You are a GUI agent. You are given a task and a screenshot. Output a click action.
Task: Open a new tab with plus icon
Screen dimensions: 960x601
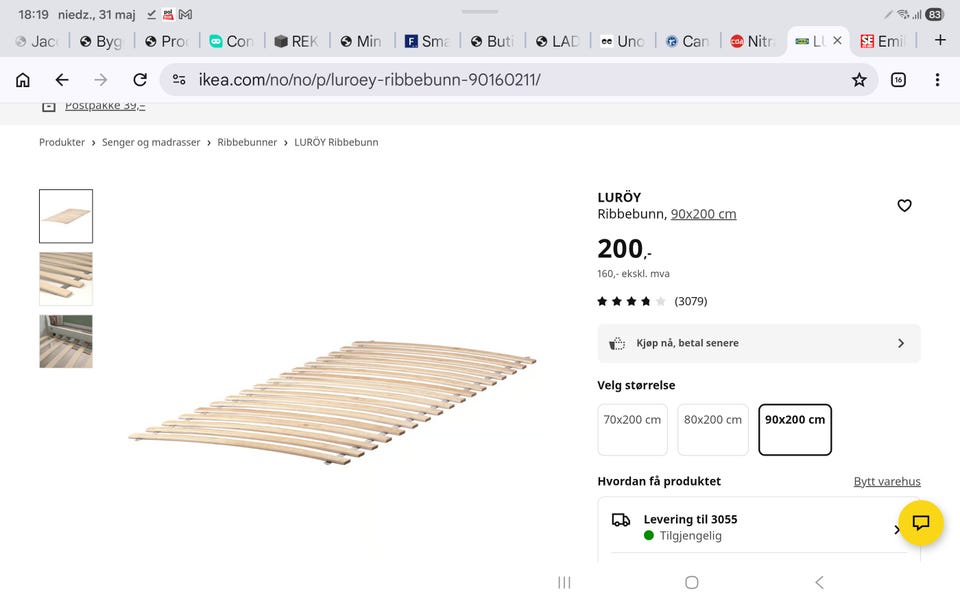(940, 40)
